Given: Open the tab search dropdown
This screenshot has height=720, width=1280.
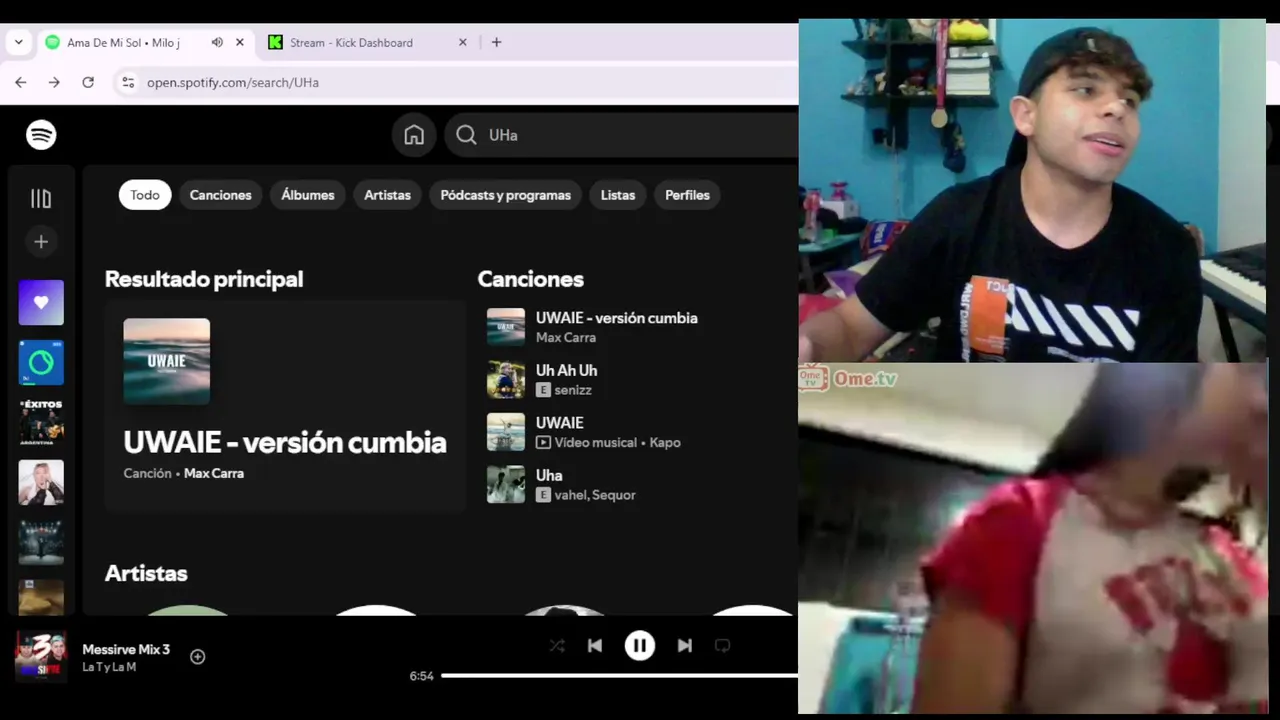Looking at the screenshot, I should point(18,42).
